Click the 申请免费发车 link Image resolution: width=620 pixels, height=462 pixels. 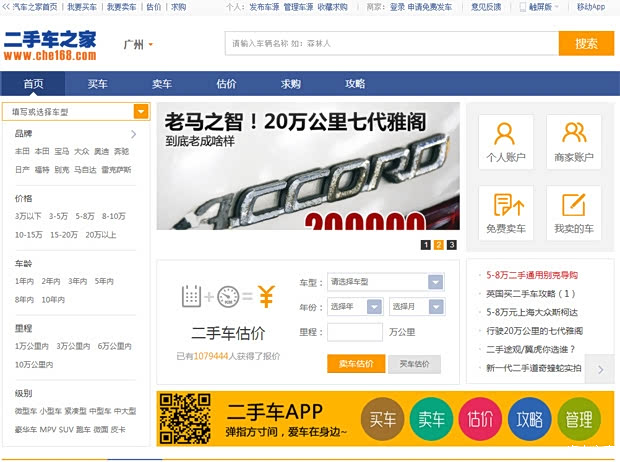pos(430,7)
